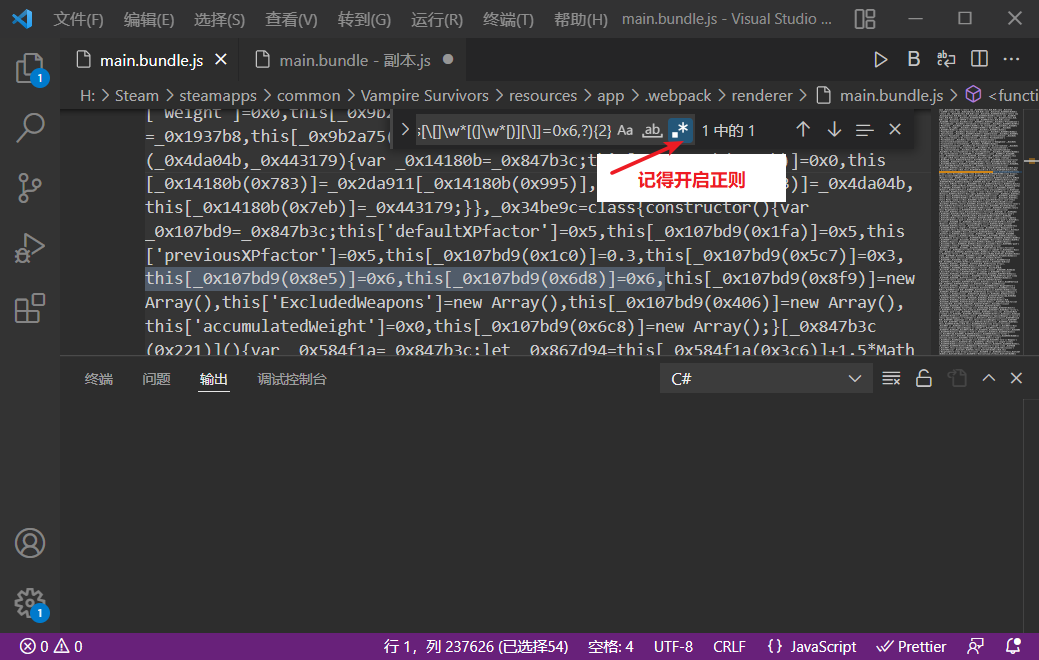
Task: Click the Run play icon in editor toolbar
Action: pyautogui.click(x=880, y=60)
